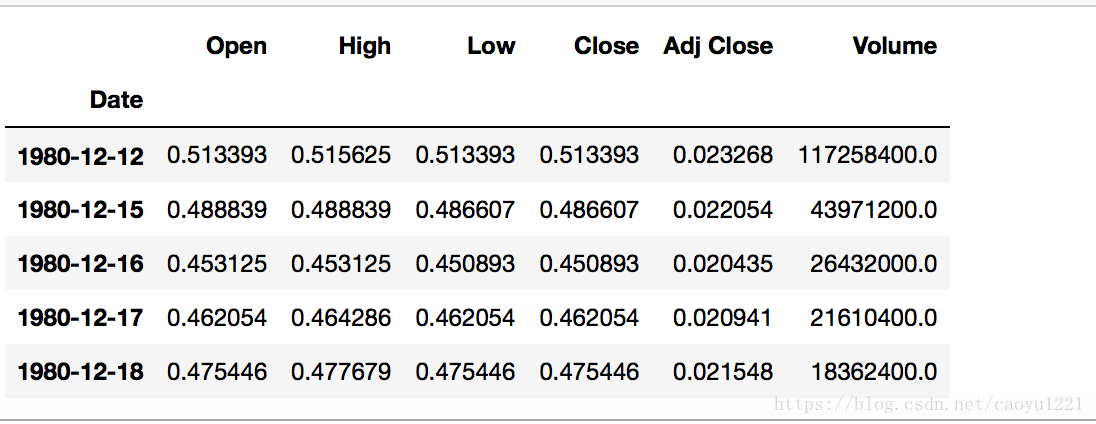Image resolution: width=1096 pixels, height=424 pixels.
Task: Click the Open column header
Action: pos(236,46)
